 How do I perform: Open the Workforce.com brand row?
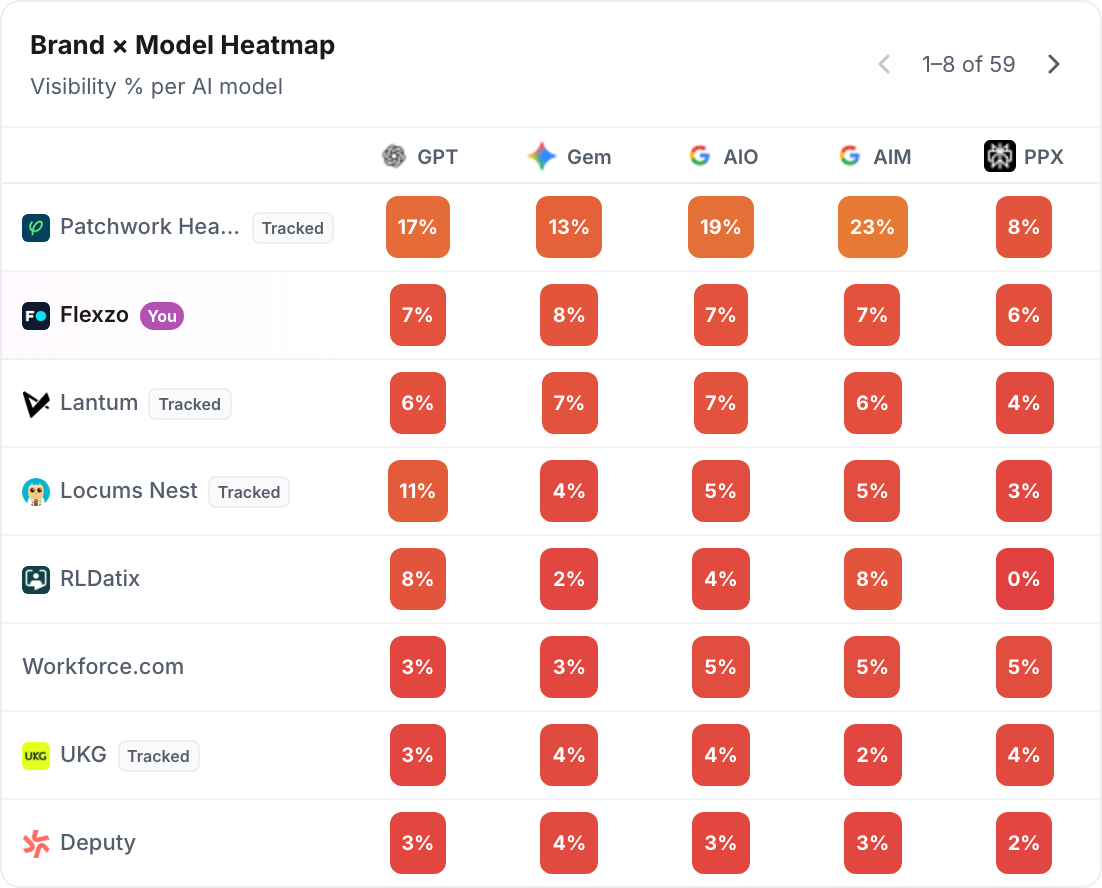(x=551, y=667)
